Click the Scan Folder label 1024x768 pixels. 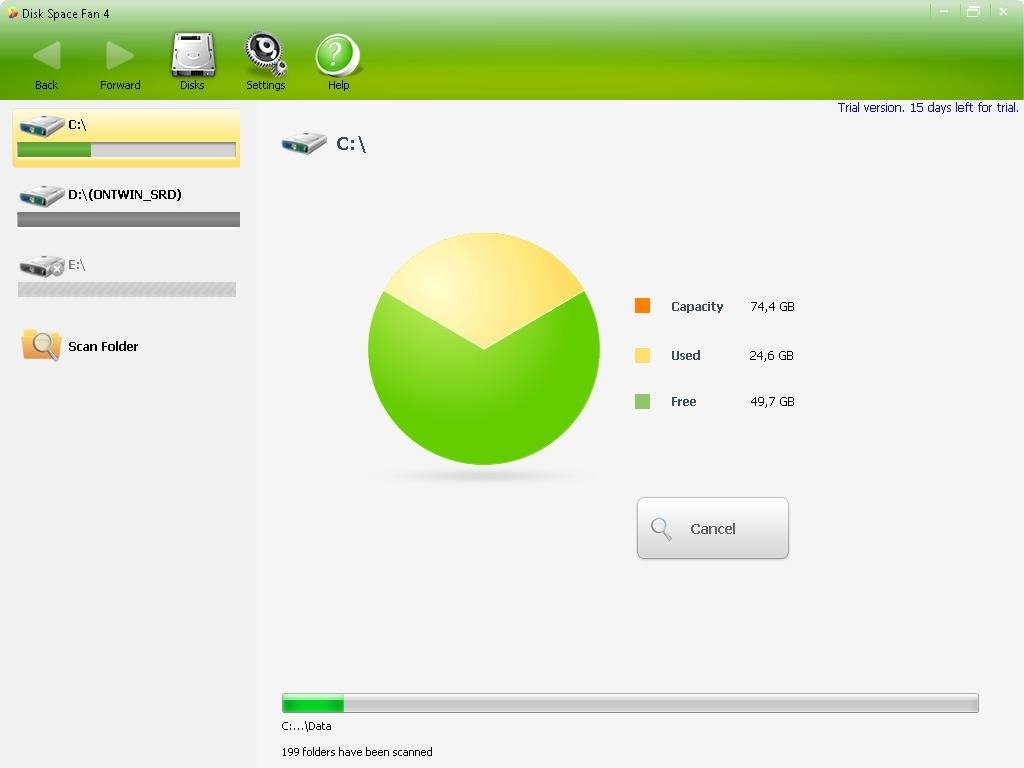pos(103,346)
